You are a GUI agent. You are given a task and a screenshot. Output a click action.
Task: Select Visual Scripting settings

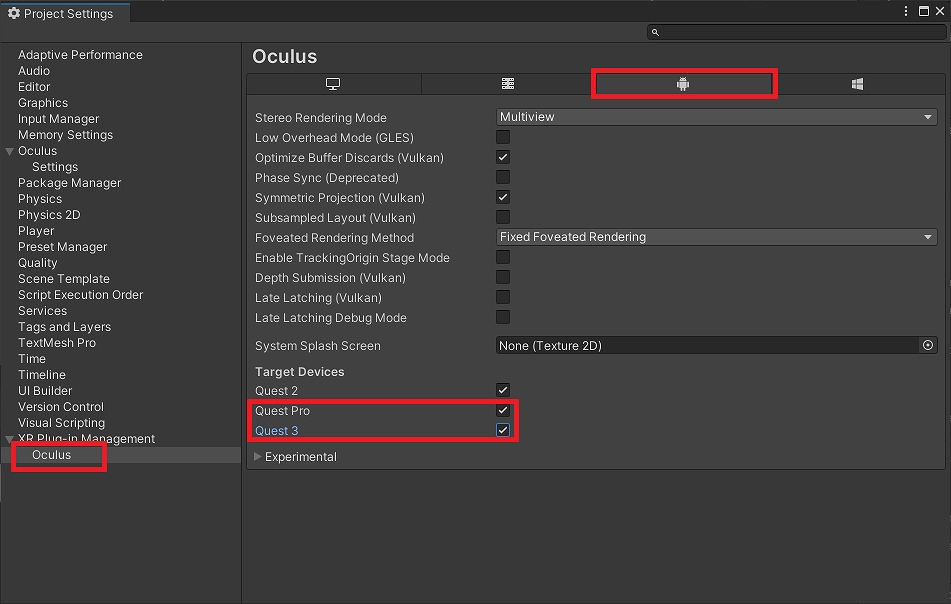pyautogui.click(x=61, y=423)
